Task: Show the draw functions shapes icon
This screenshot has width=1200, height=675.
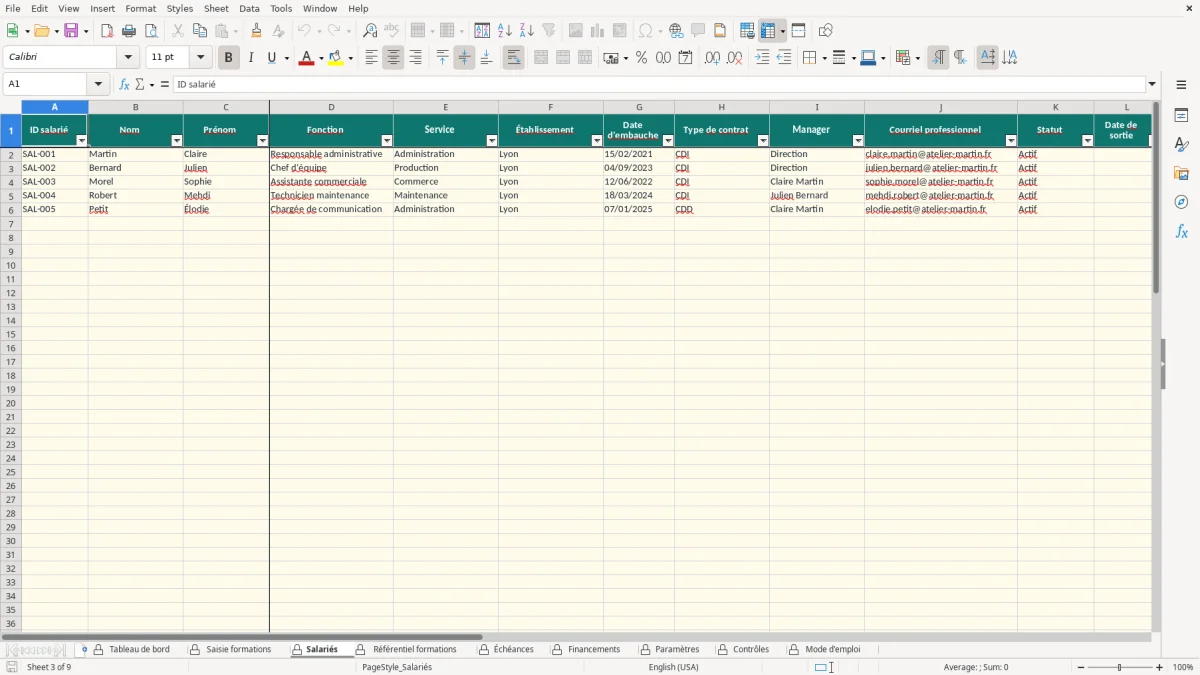Action: [826, 31]
